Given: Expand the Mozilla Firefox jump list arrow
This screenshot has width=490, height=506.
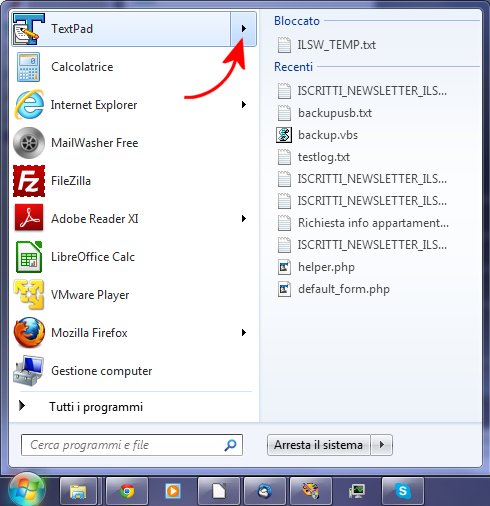Looking at the screenshot, I should 244,333.
